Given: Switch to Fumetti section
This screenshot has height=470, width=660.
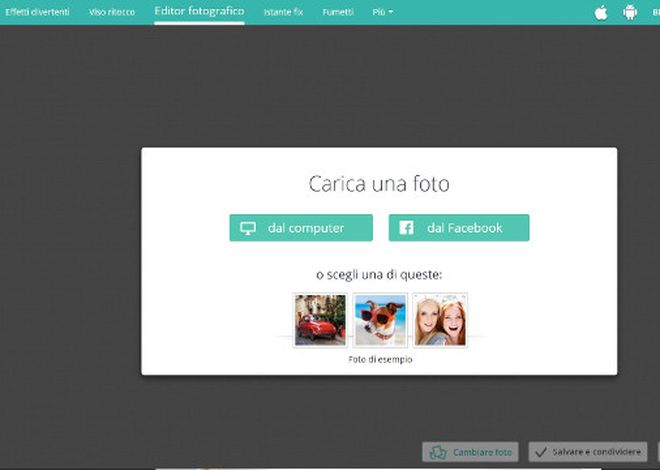Looking at the screenshot, I should pyautogui.click(x=338, y=12).
